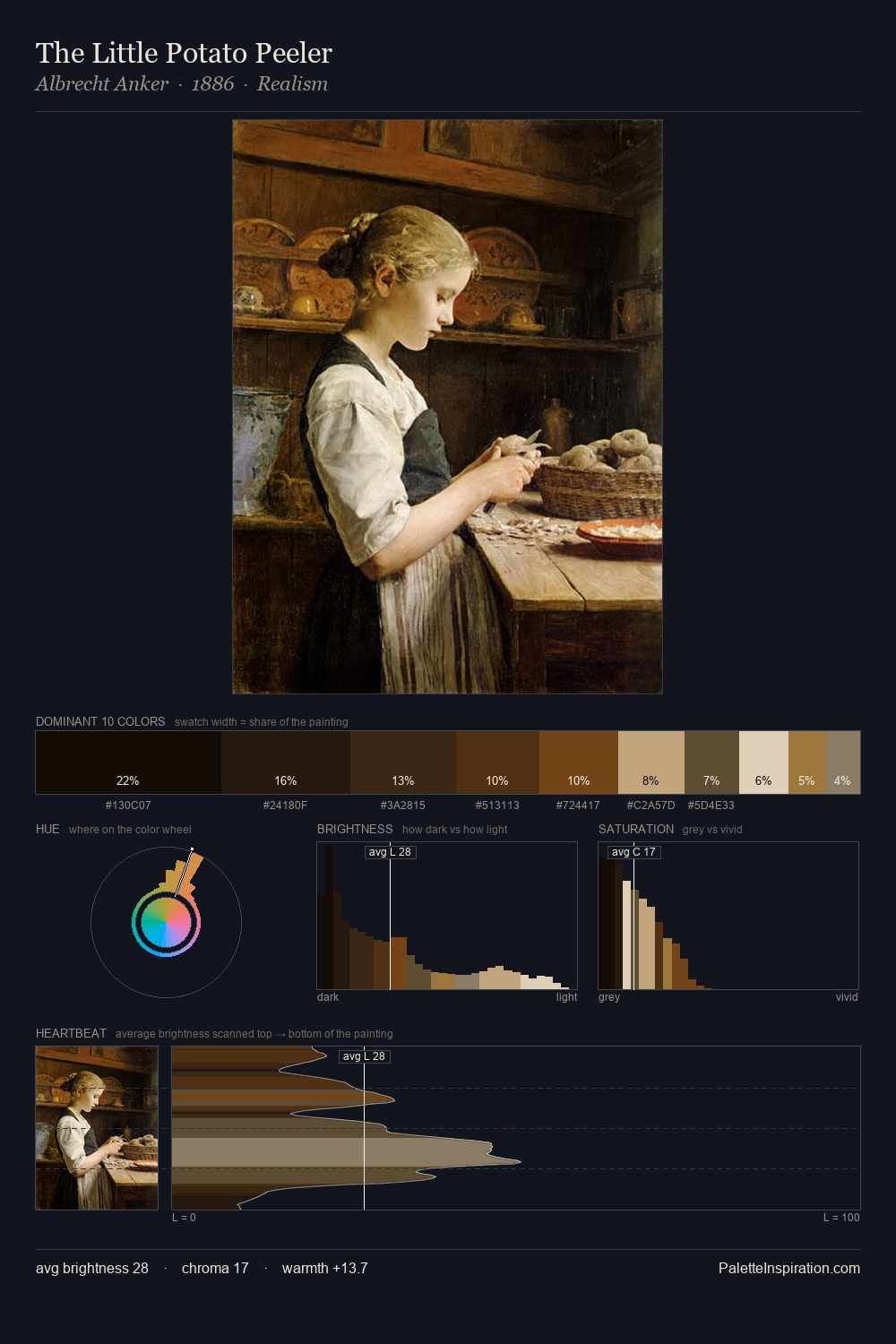
Task: Click the hex code #130C07
Action: pyautogui.click(x=128, y=806)
